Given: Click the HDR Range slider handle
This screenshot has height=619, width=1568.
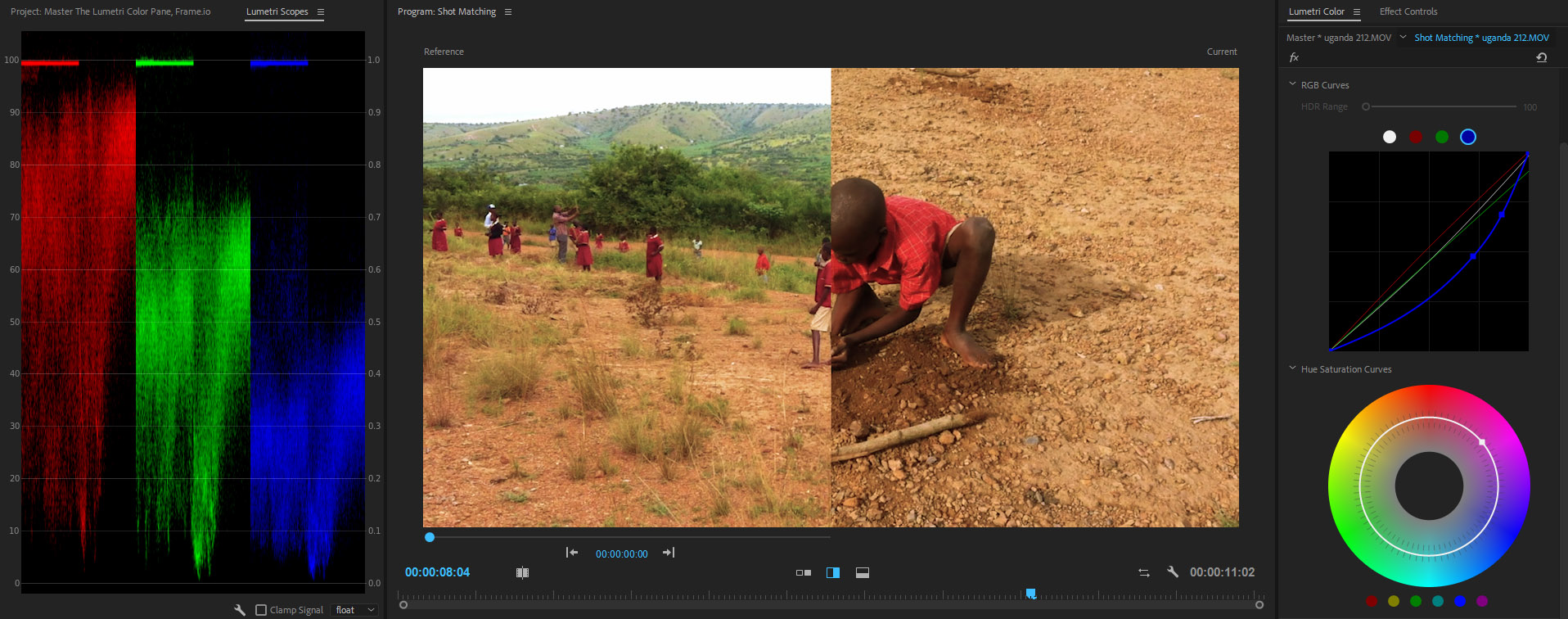Looking at the screenshot, I should click(x=1366, y=106).
